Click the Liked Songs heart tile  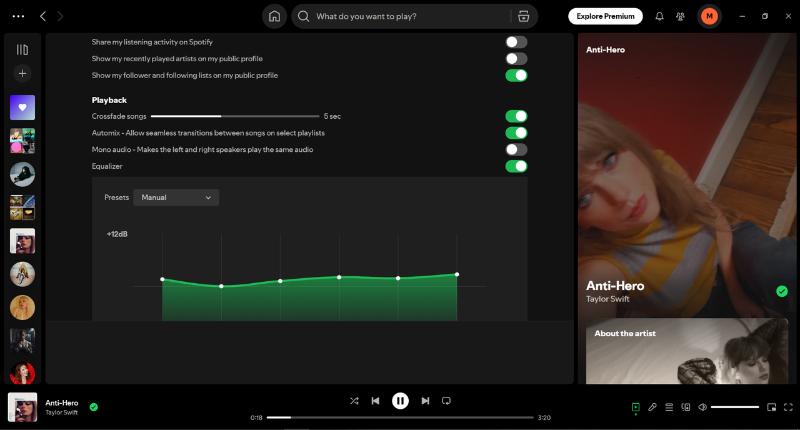coord(22,107)
